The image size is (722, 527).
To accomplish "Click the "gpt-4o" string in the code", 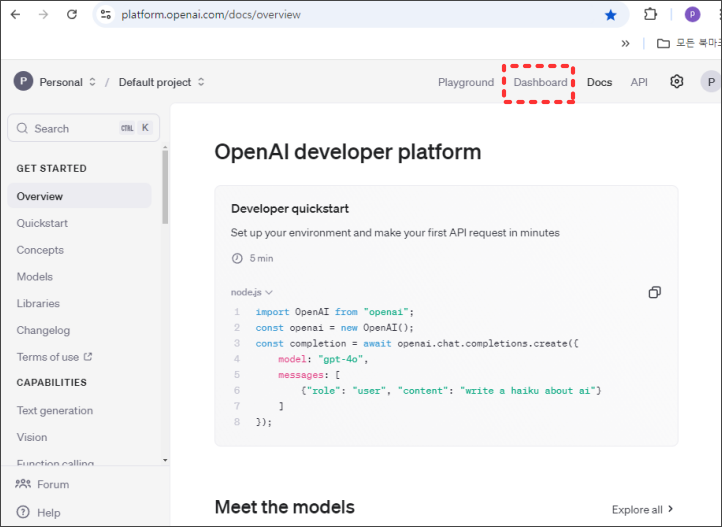I will tap(340, 359).
